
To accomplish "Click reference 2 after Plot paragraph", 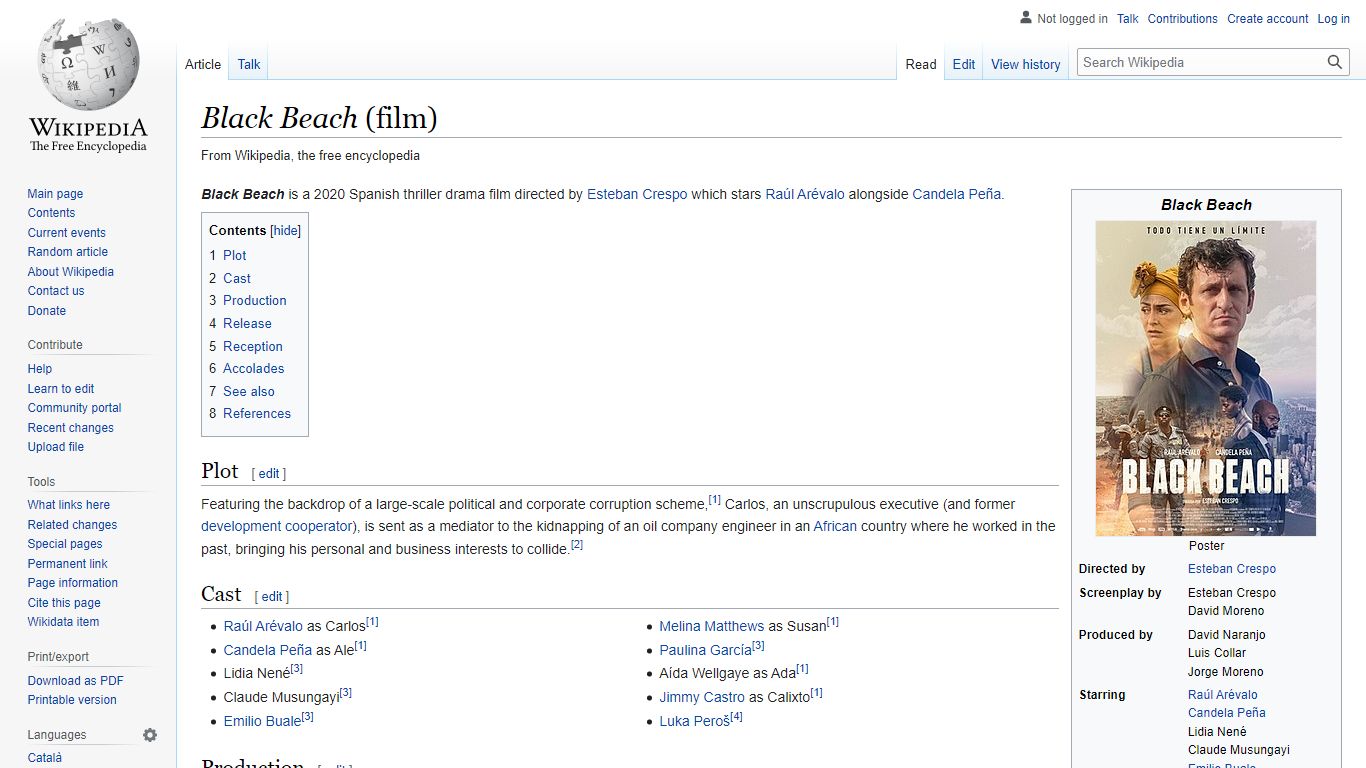I will (577, 545).
